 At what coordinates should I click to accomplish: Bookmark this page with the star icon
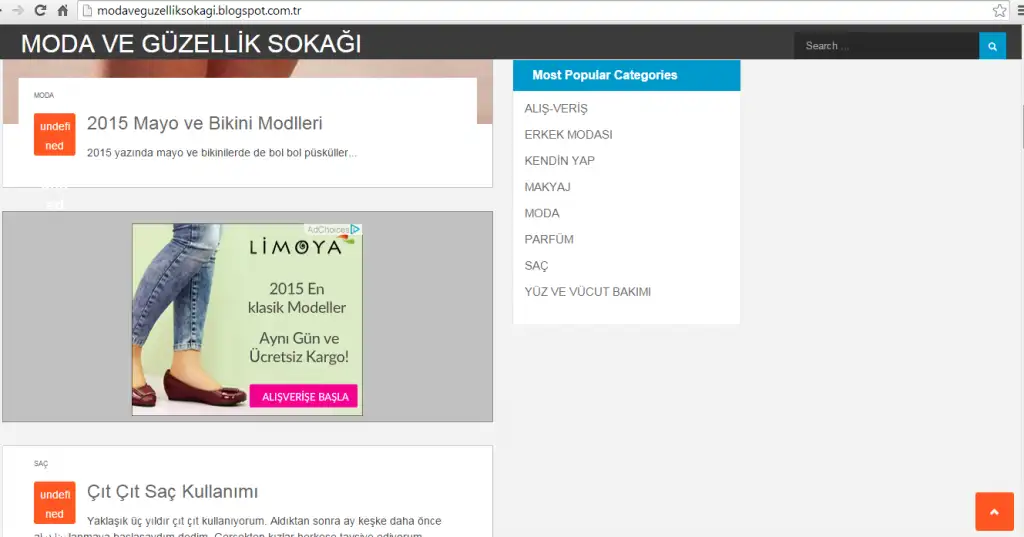pos(999,10)
